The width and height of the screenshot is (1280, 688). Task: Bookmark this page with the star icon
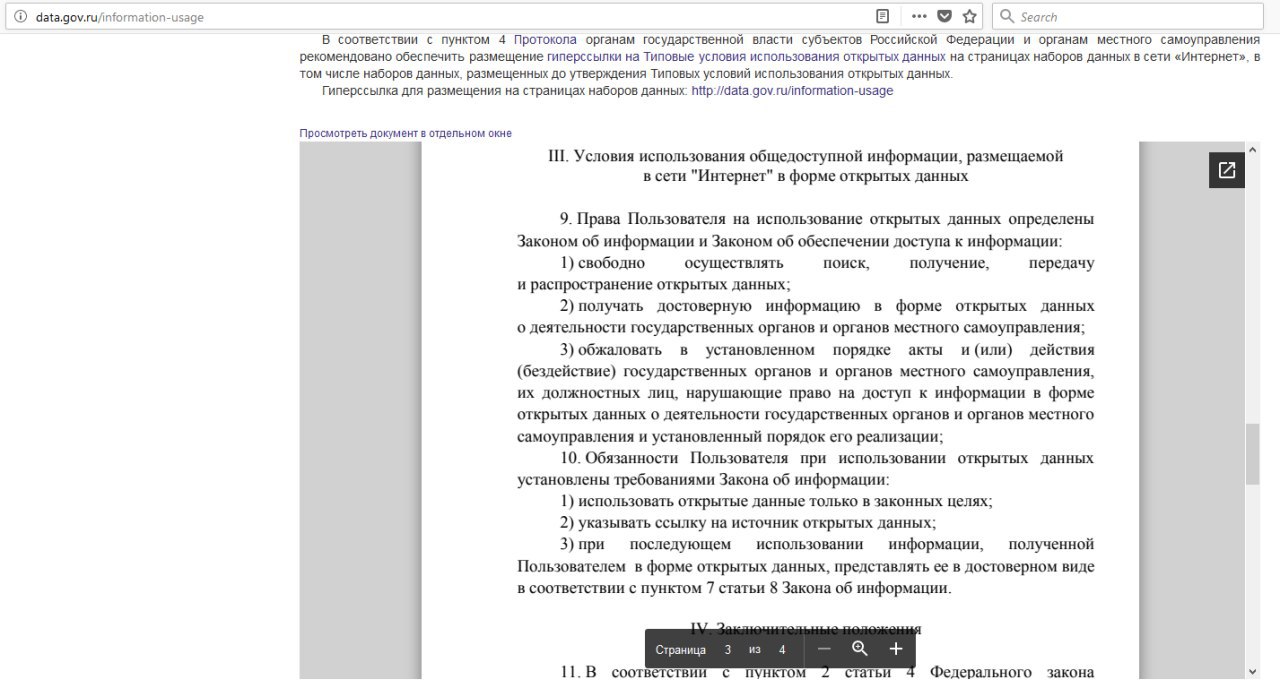969,17
